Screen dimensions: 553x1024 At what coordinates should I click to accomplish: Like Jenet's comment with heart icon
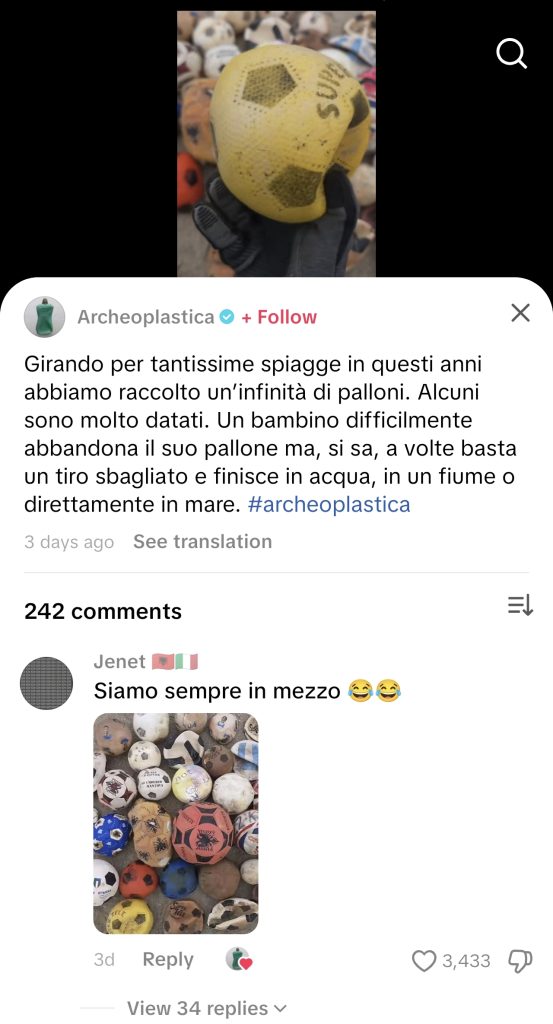[x=424, y=961]
